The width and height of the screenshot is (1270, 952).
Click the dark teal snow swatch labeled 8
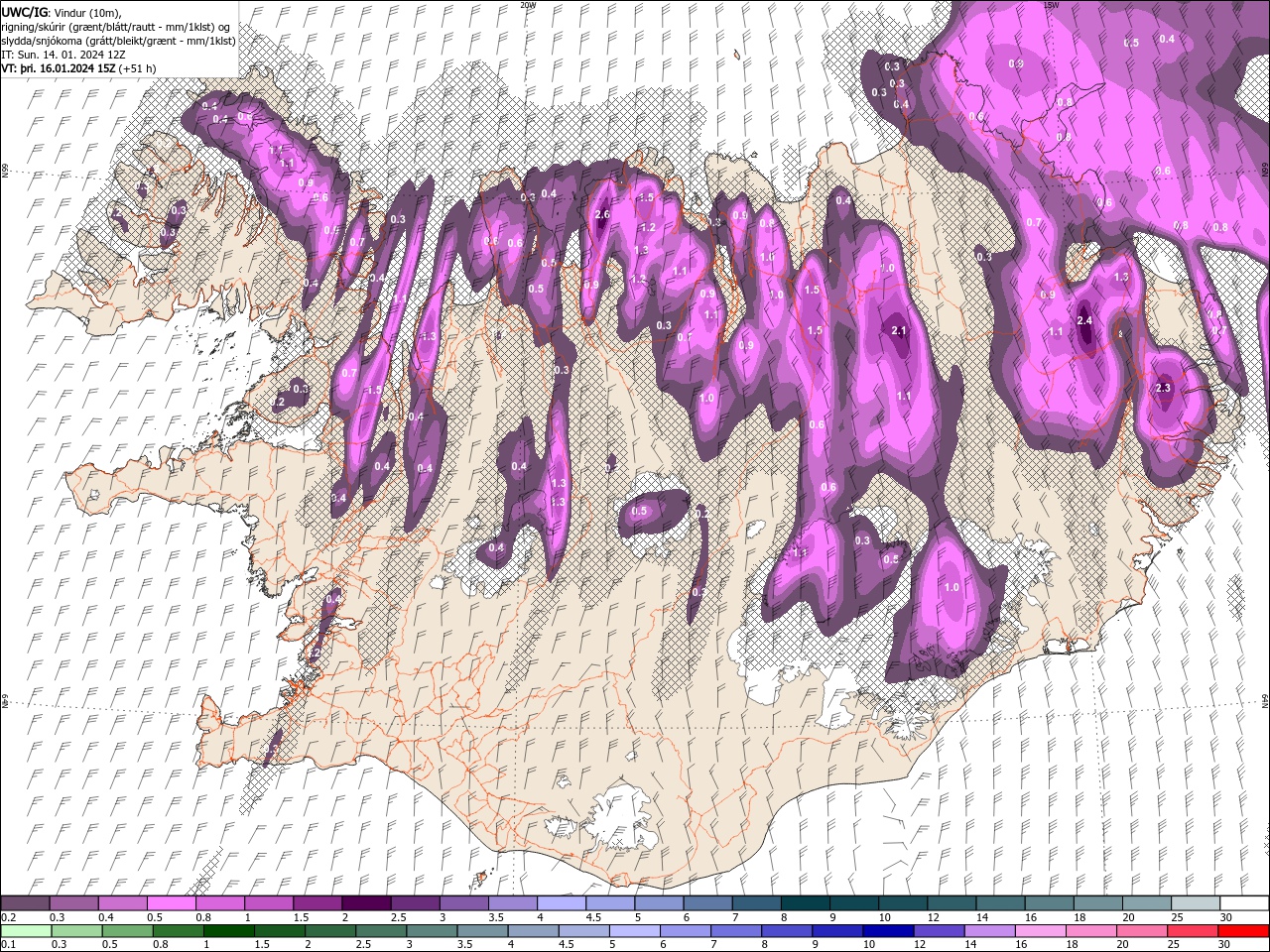coord(808,903)
